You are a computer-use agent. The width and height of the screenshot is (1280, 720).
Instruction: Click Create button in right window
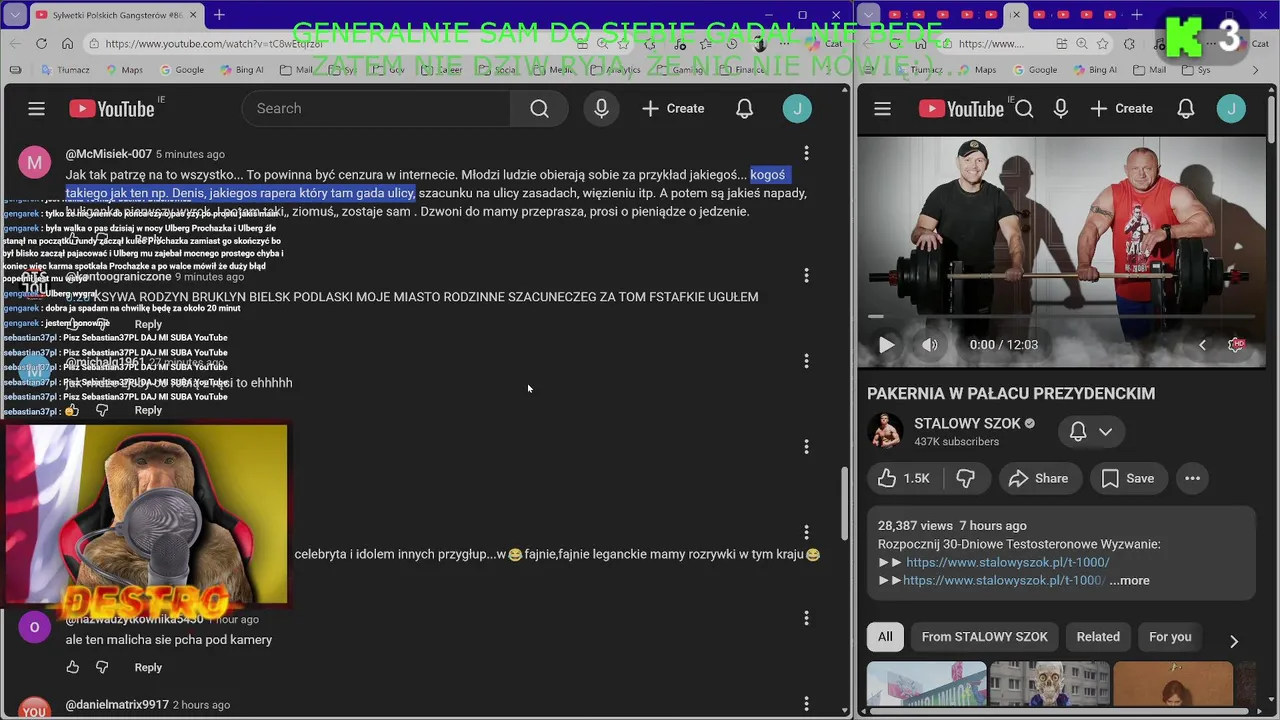click(1121, 109)
